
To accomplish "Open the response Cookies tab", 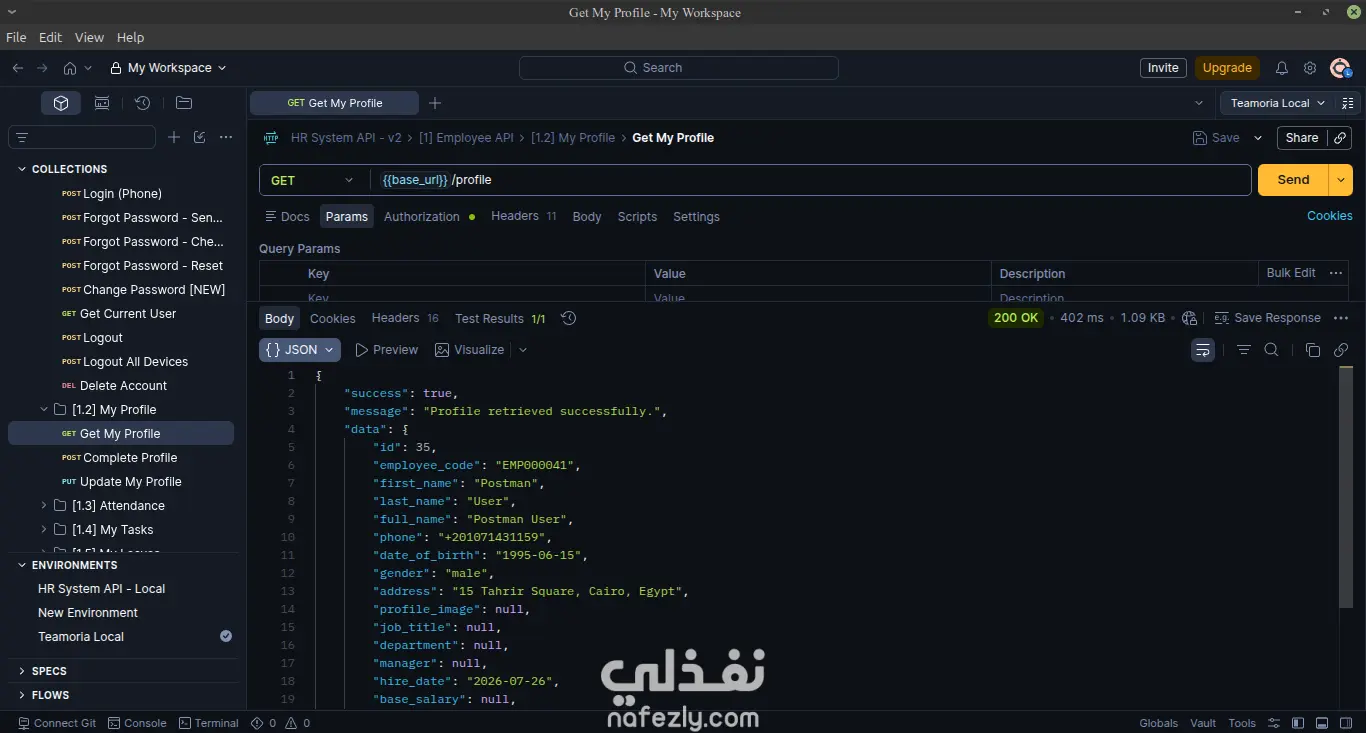I will coord(333,318).
